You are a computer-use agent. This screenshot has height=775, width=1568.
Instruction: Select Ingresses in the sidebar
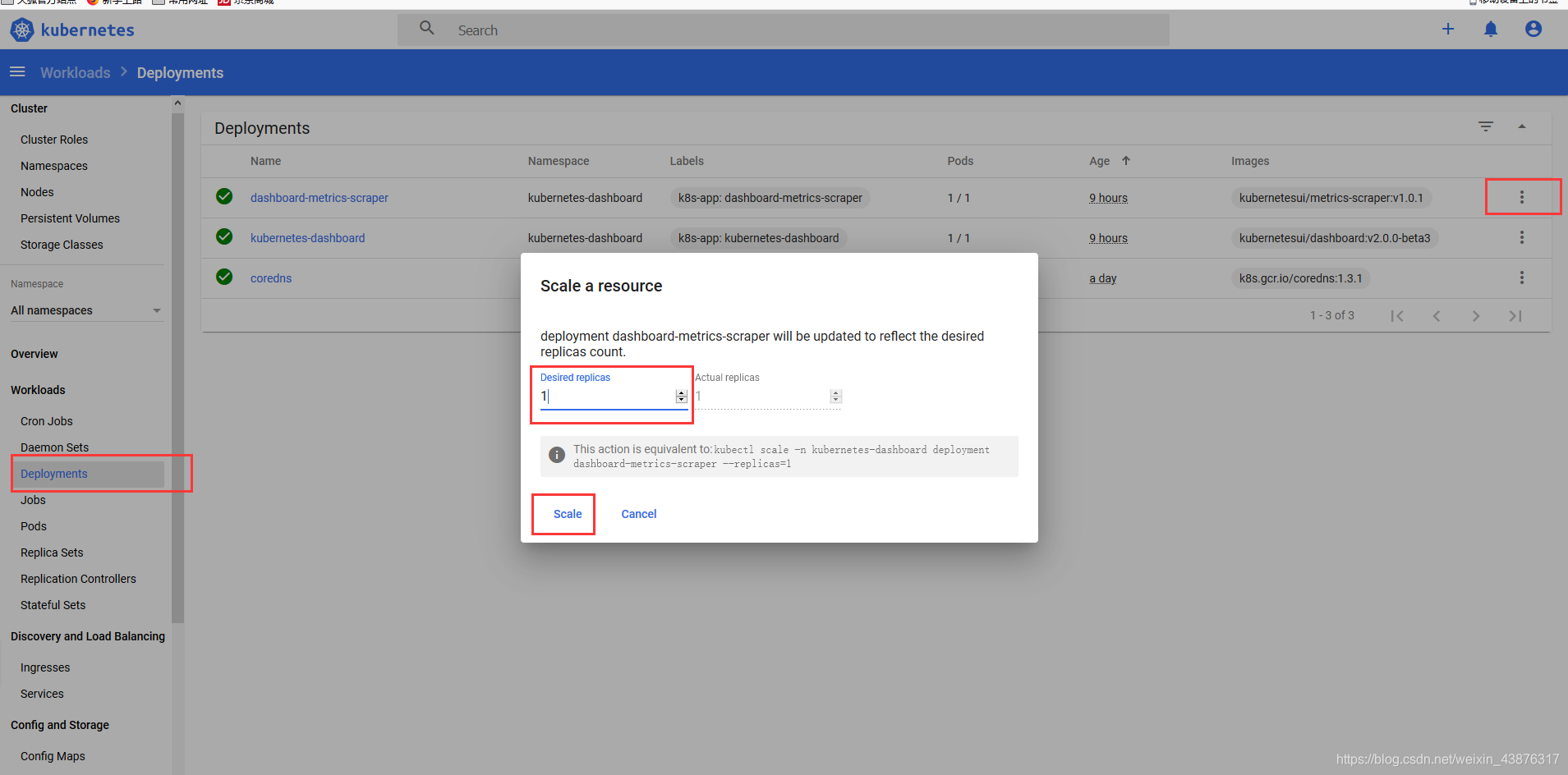pos(45,667)
